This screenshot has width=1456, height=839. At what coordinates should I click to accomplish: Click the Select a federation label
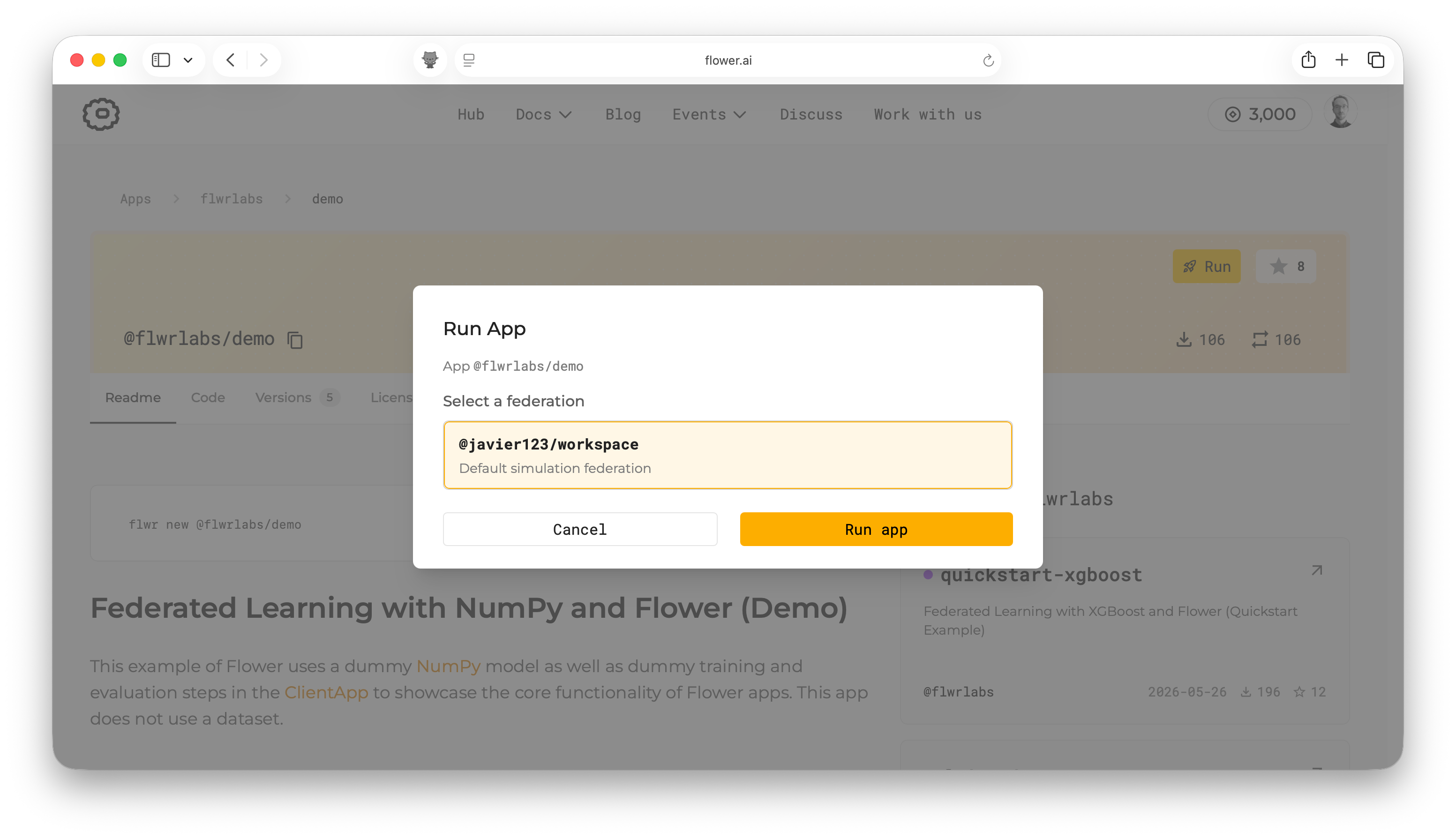(513, 401)
